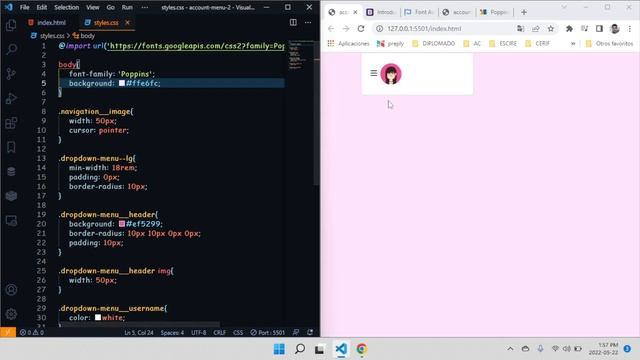Open the Otros favoritos folder
This screenshot has width=640, height=360.
pos(609,43)
